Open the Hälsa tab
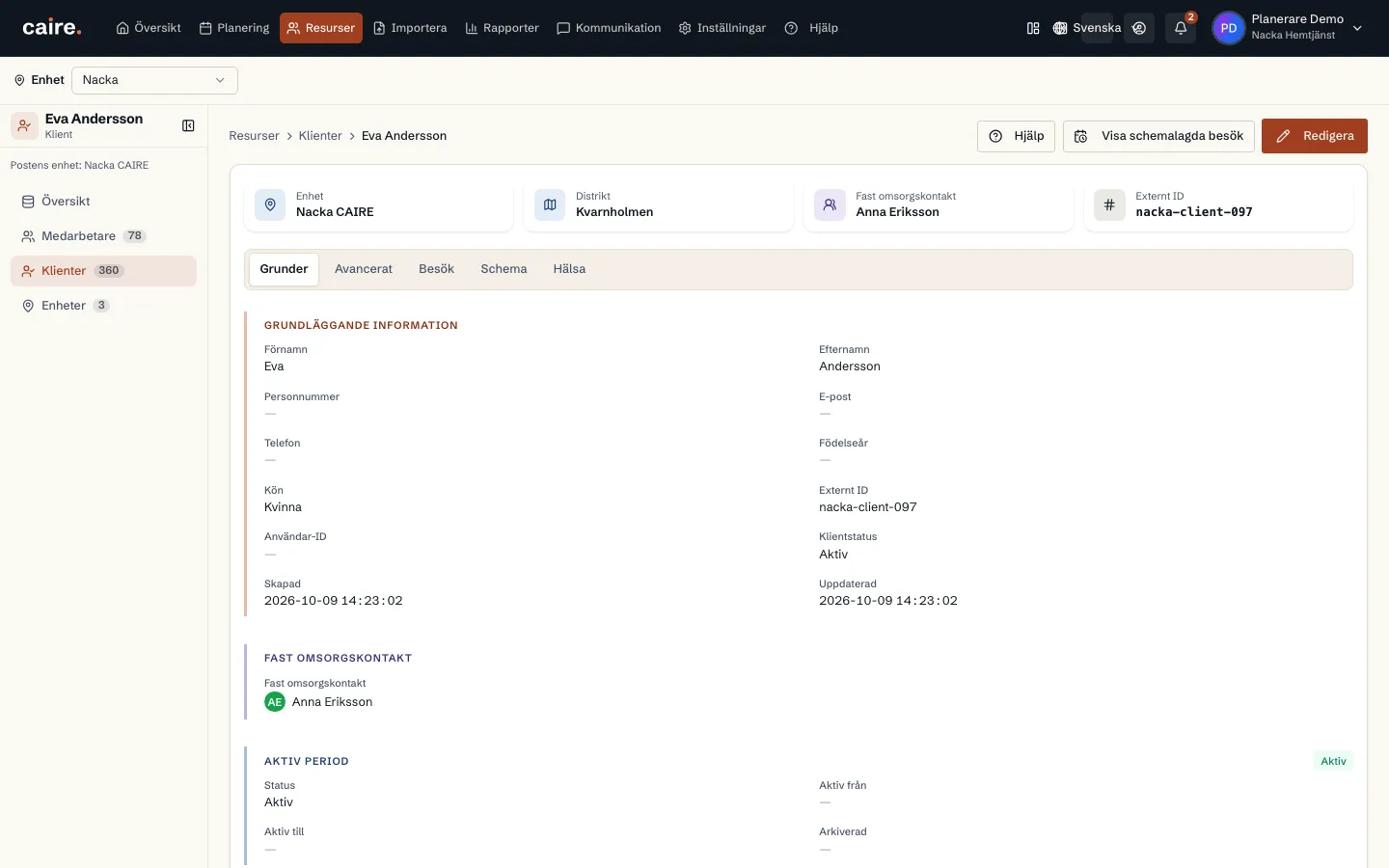Image resolution: width=1389 pixels, height=868 pixels. coord(569,269)
